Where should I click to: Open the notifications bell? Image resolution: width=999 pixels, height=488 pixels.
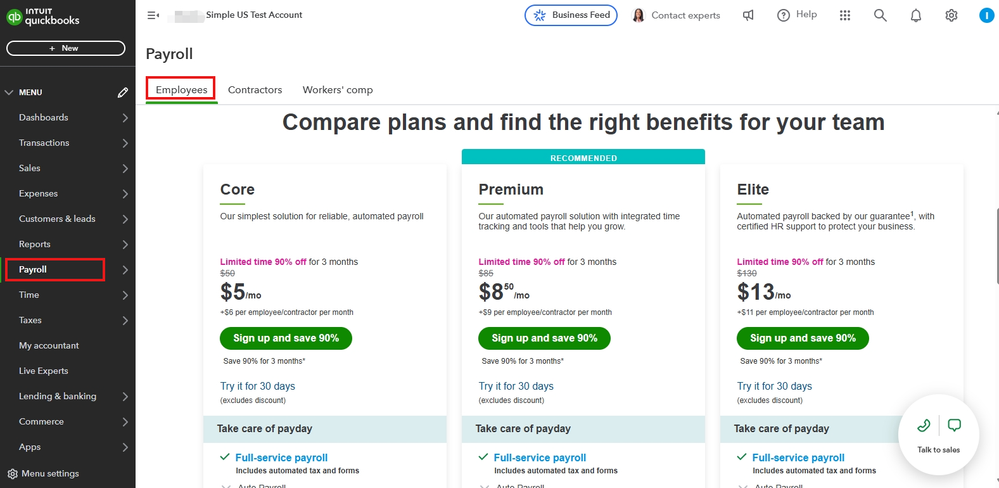click(x=916, y=15)
